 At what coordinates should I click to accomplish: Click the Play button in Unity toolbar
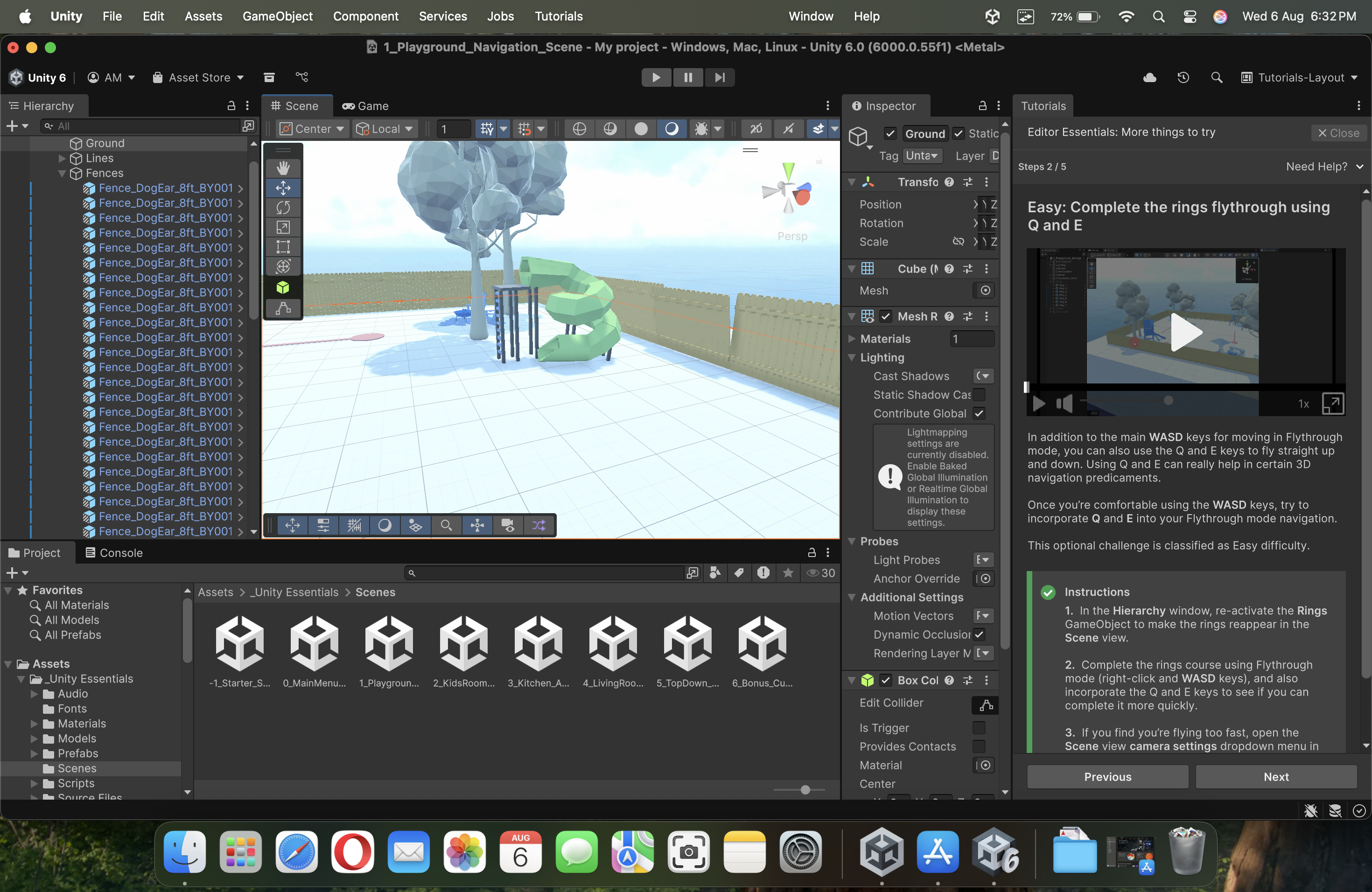point(656,77)
